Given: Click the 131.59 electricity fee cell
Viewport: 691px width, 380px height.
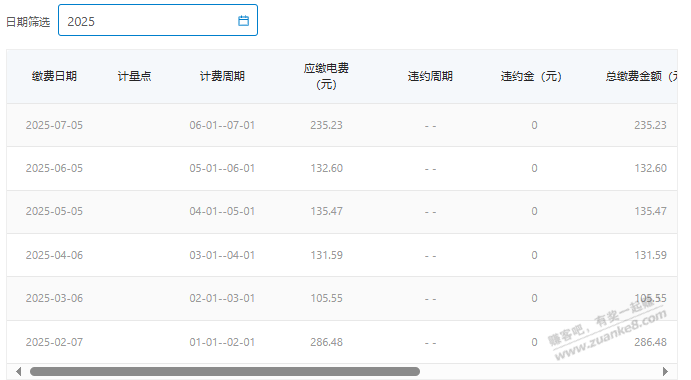Looking at the screenshot, I should (x=326, y=255).
